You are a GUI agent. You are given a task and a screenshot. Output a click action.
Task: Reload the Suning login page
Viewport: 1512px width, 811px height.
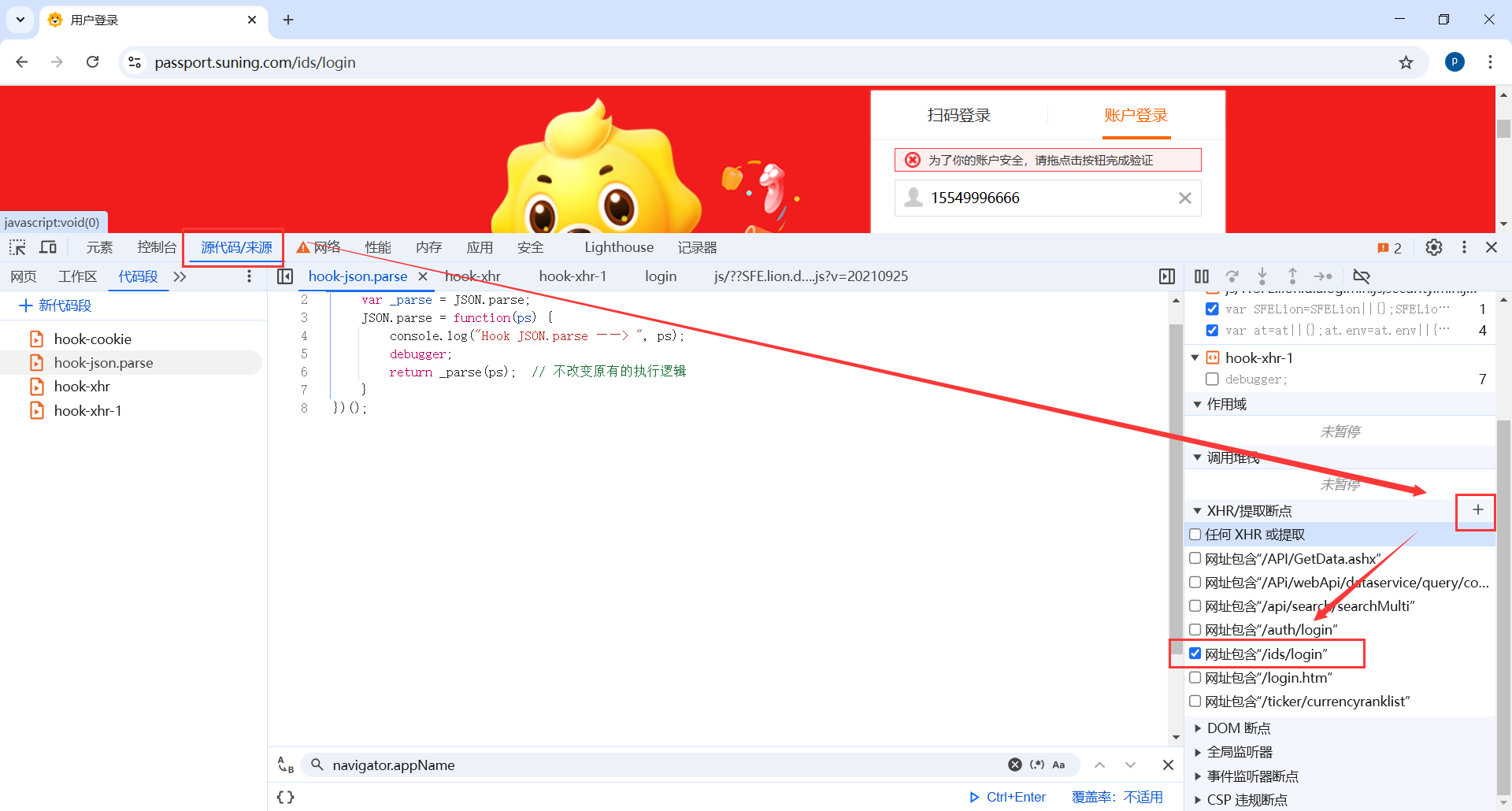pos(92,62)
